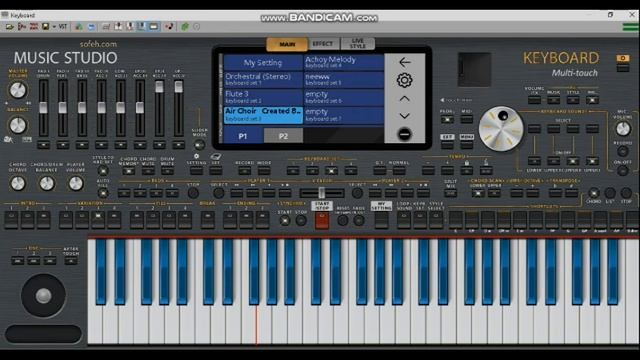This screenshot has width=640, height=360.
Task: Click the up chevron in the display
Action: pos(404,98)
